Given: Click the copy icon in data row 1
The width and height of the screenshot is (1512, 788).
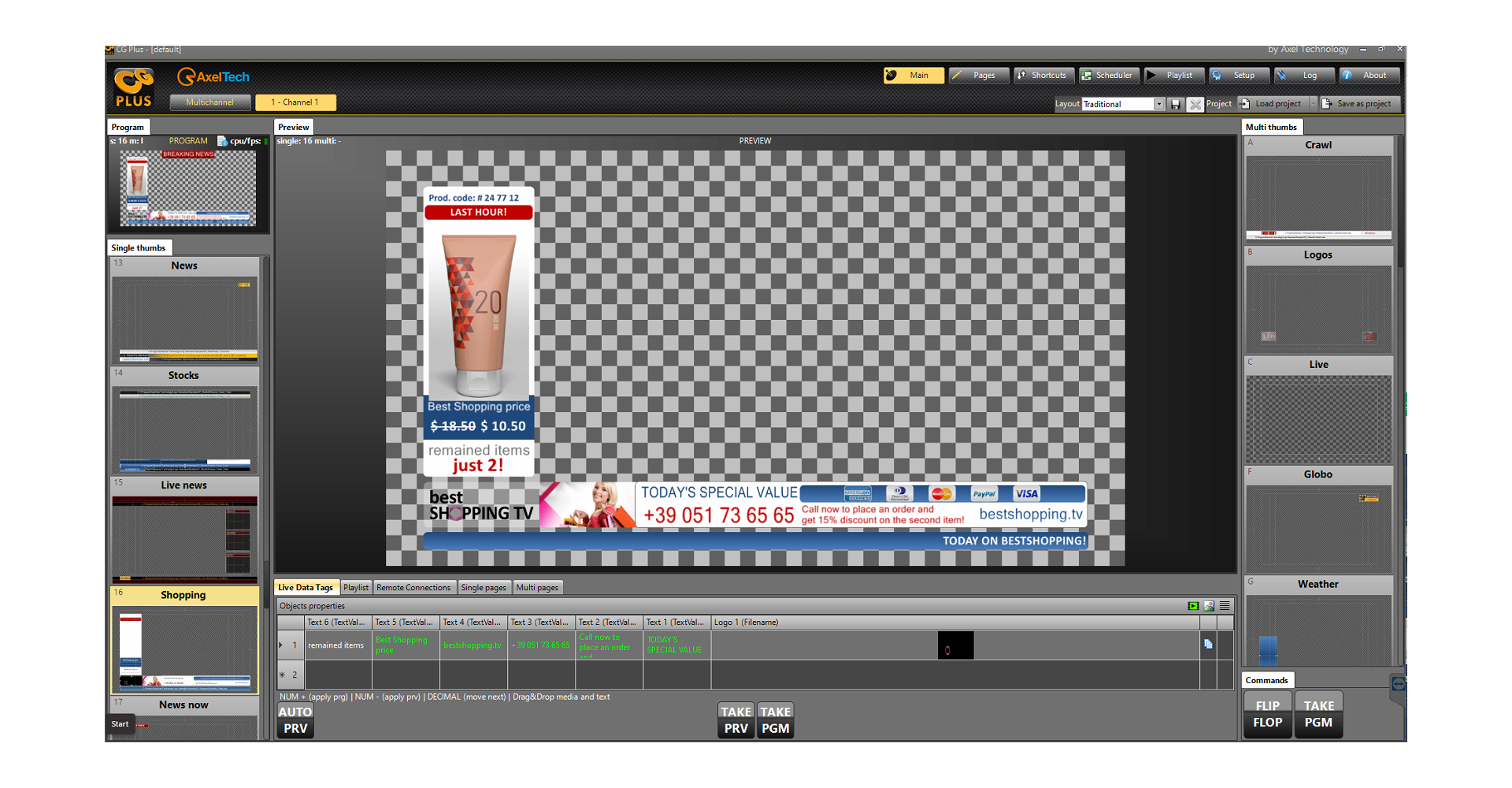Looking at the screenshot, I should 1208,645.
